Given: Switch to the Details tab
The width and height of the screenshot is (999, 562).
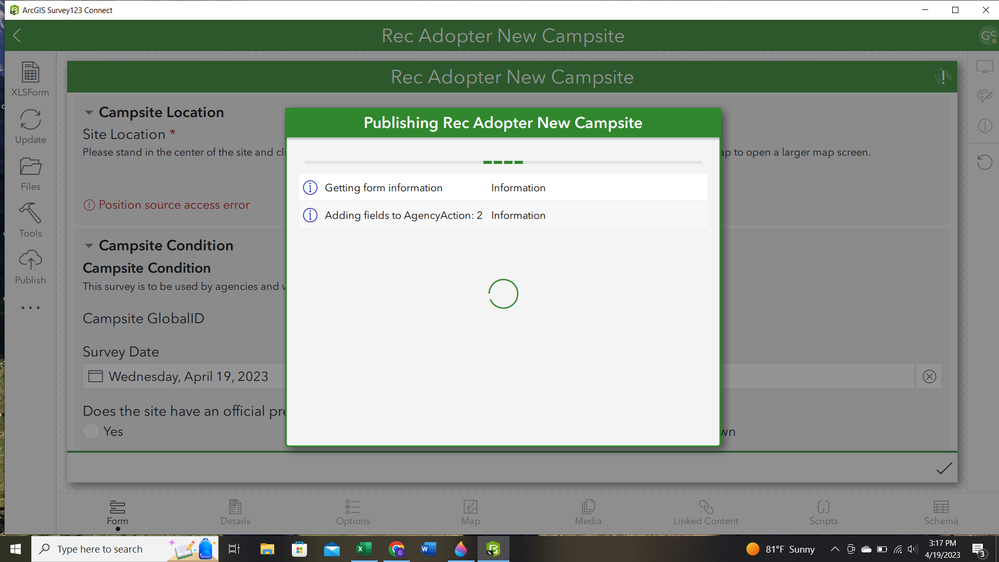Looking at the screenshot, I should [235, 512].
